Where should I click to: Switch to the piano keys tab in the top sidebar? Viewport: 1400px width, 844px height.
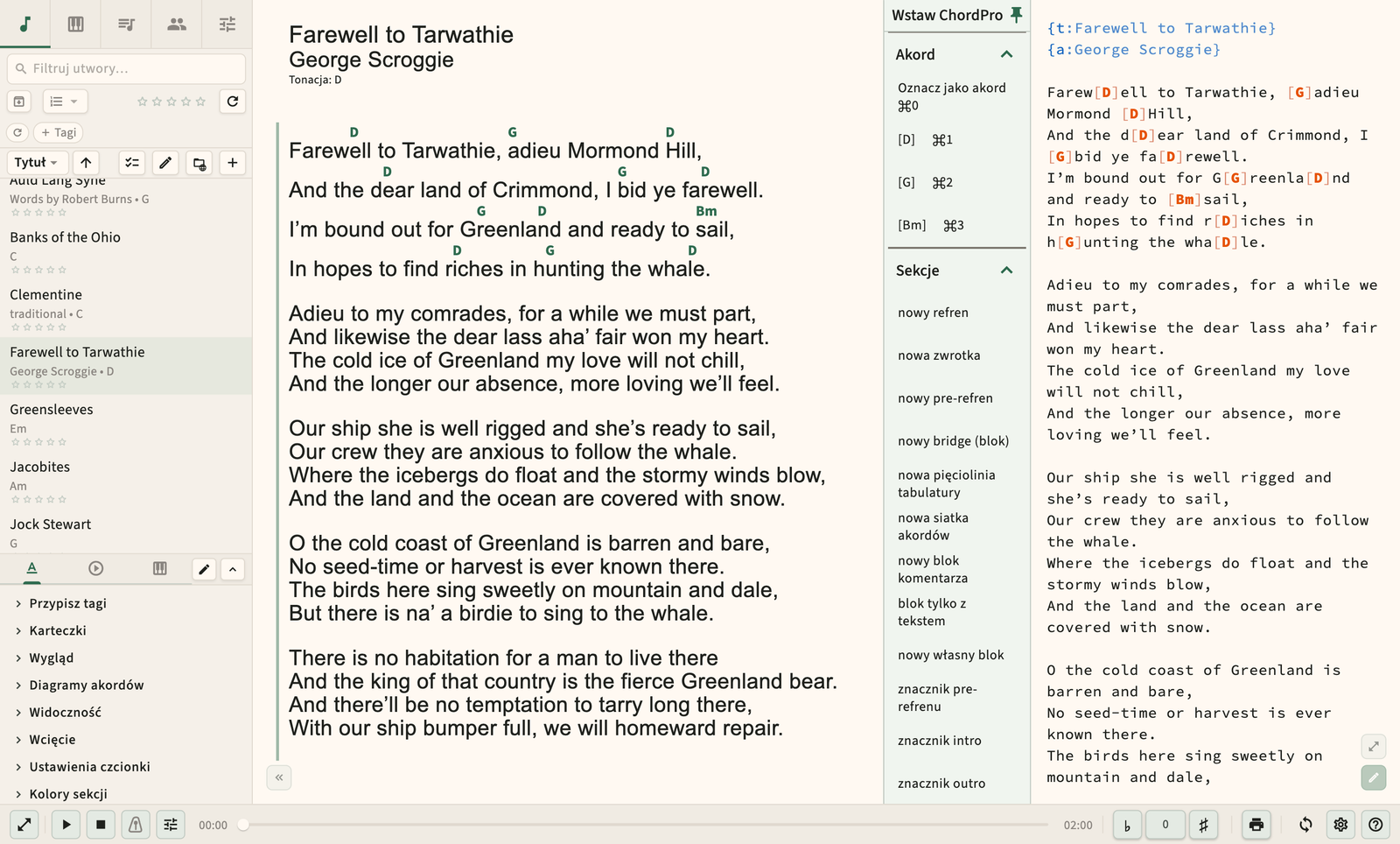(x=76, y=24)
